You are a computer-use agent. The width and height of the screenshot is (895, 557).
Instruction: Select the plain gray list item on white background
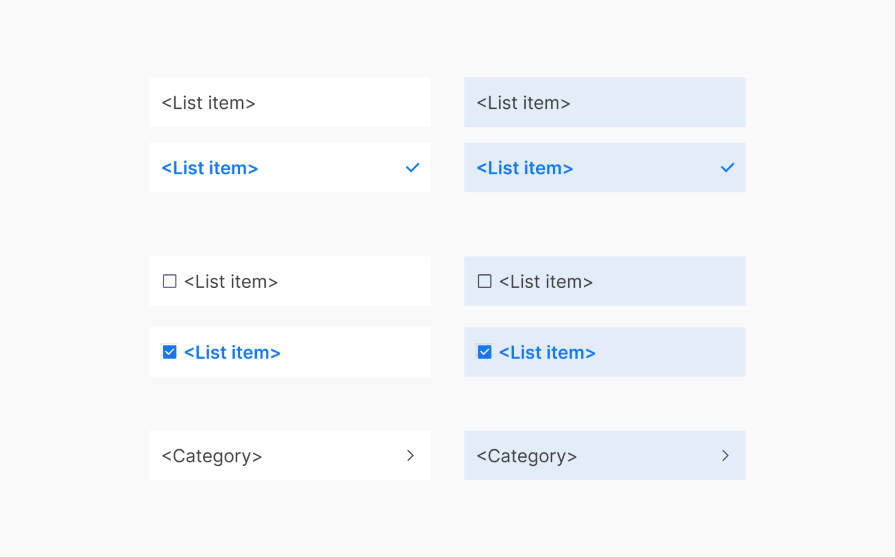point(209,103)
